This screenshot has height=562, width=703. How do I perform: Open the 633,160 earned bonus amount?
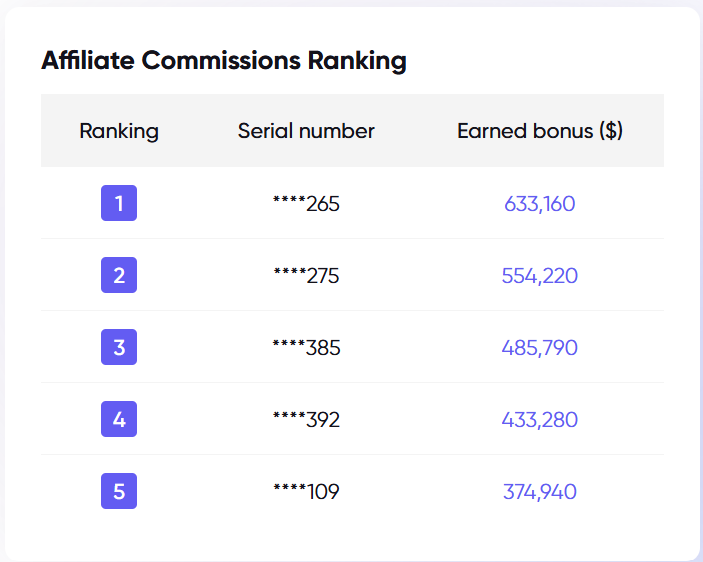(x=540, y=204)
